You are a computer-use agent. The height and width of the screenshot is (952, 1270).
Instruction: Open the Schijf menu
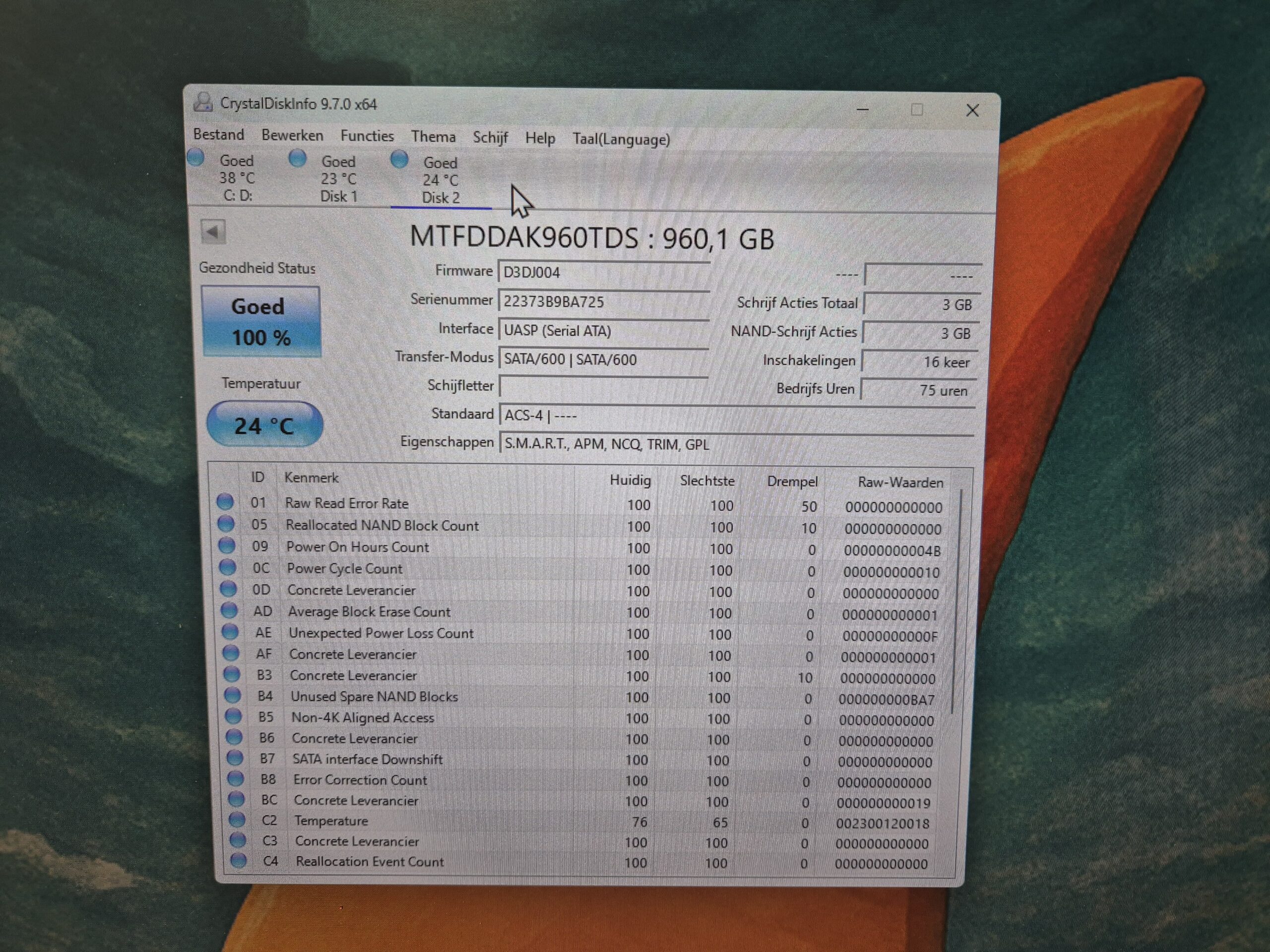pyautogui.click(x=490, y=138)
